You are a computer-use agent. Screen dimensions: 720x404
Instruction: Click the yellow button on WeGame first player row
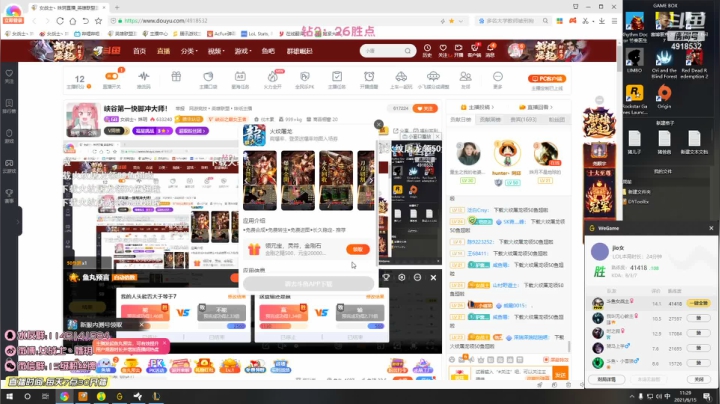[698, 303]
